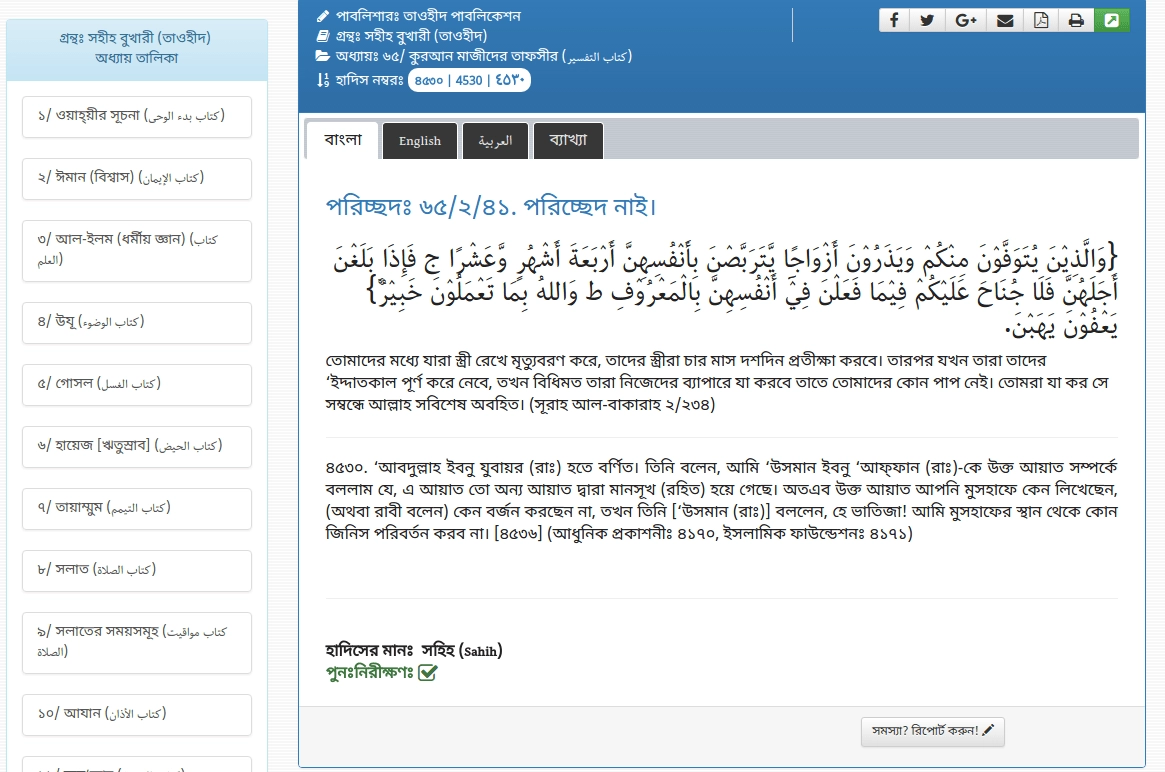Click hadith number badge 4530
Screen dimensions: 1165x772
point(468,80)
